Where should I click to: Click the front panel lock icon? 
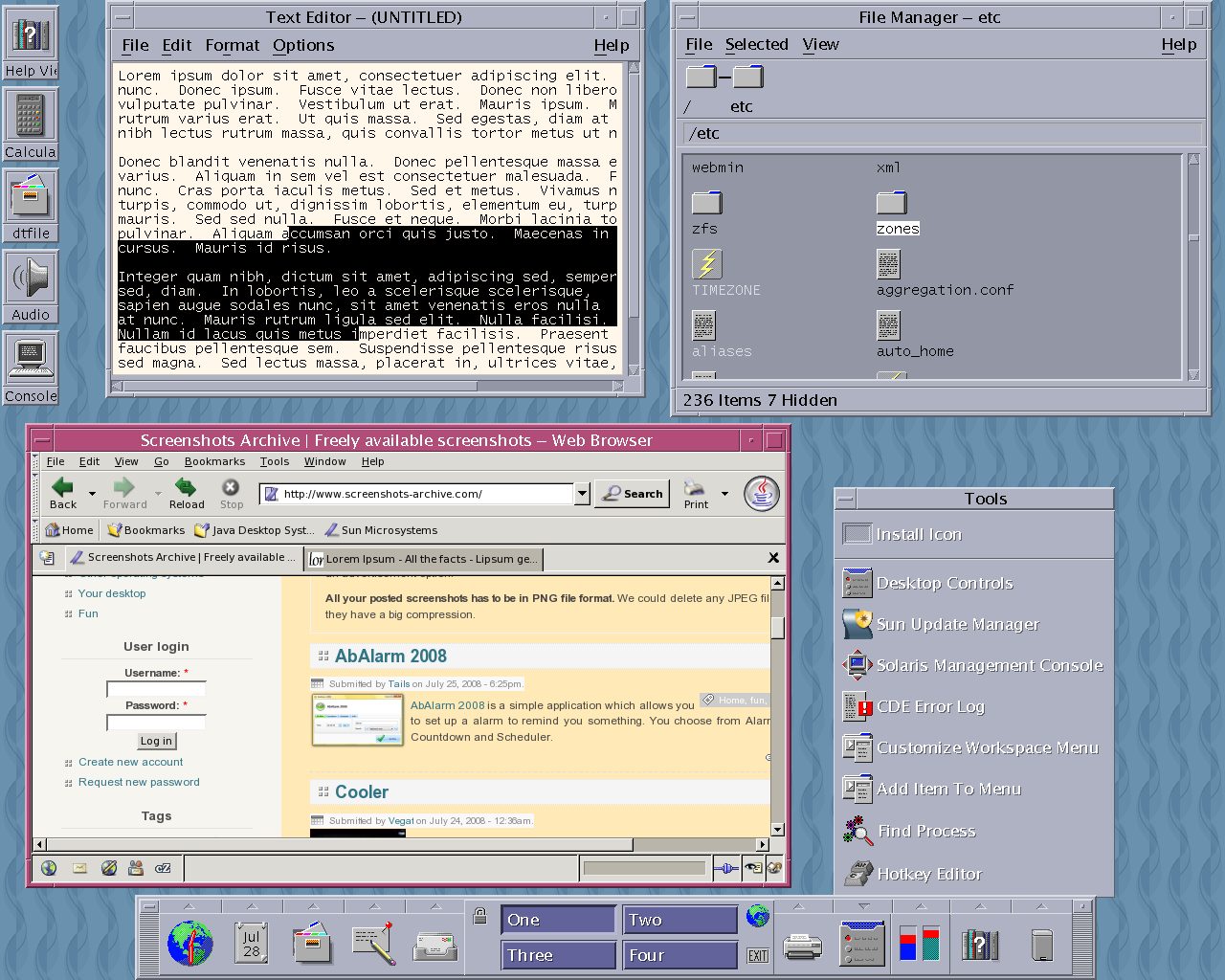tap(480, 915)
